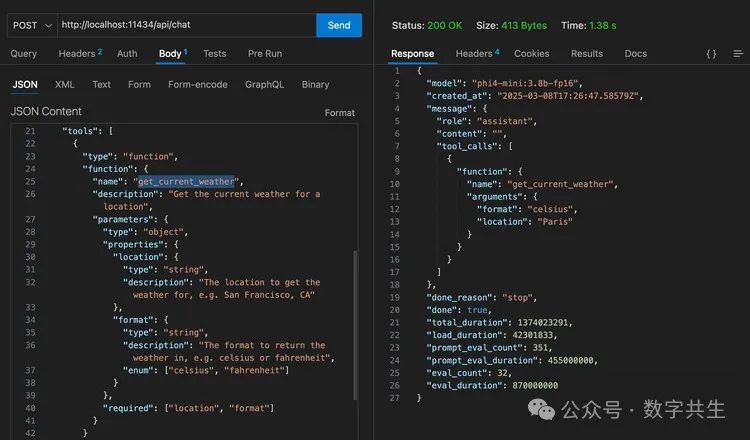This screenshot has width=750, height=440.
Task: Open the Docs tab
Action: [x=635, y=54]
